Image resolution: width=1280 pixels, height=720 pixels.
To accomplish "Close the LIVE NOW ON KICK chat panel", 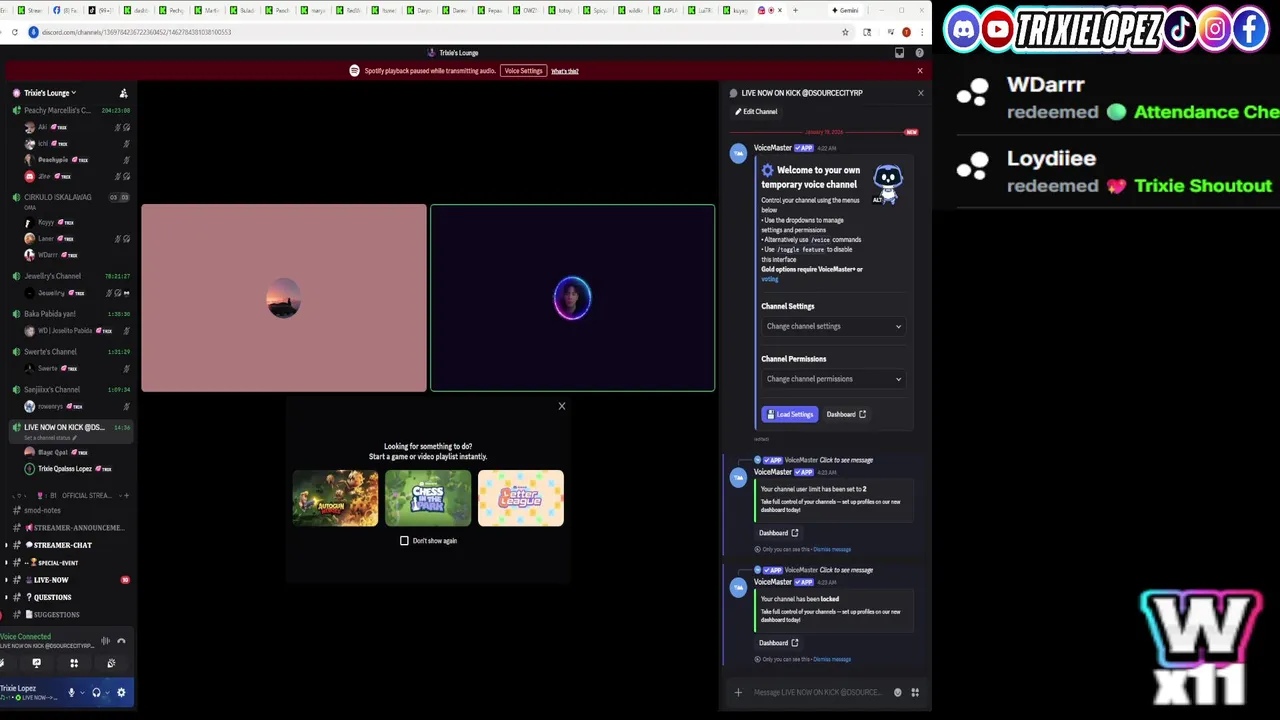I will 921,93.
